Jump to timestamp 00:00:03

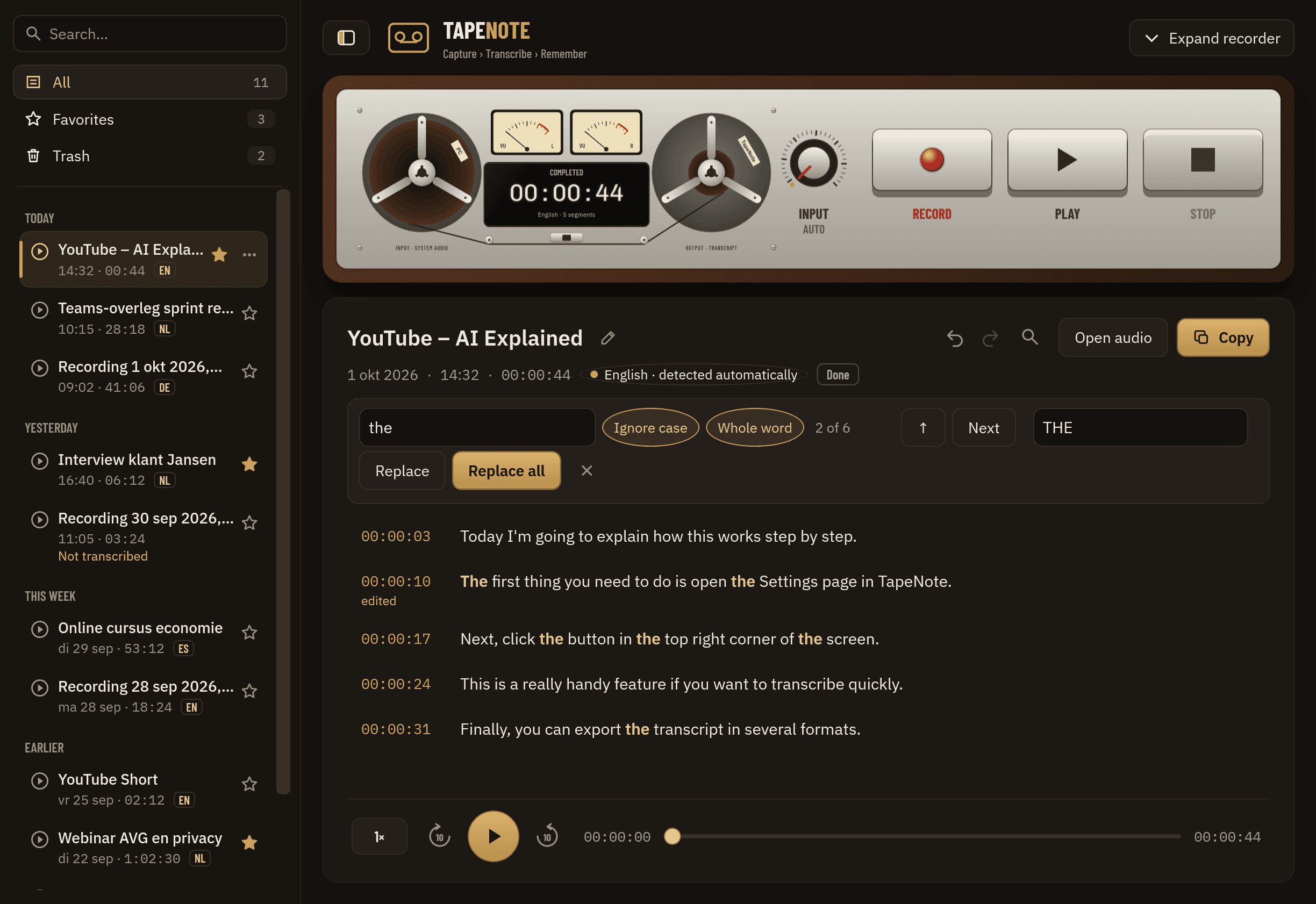(396, 536)
